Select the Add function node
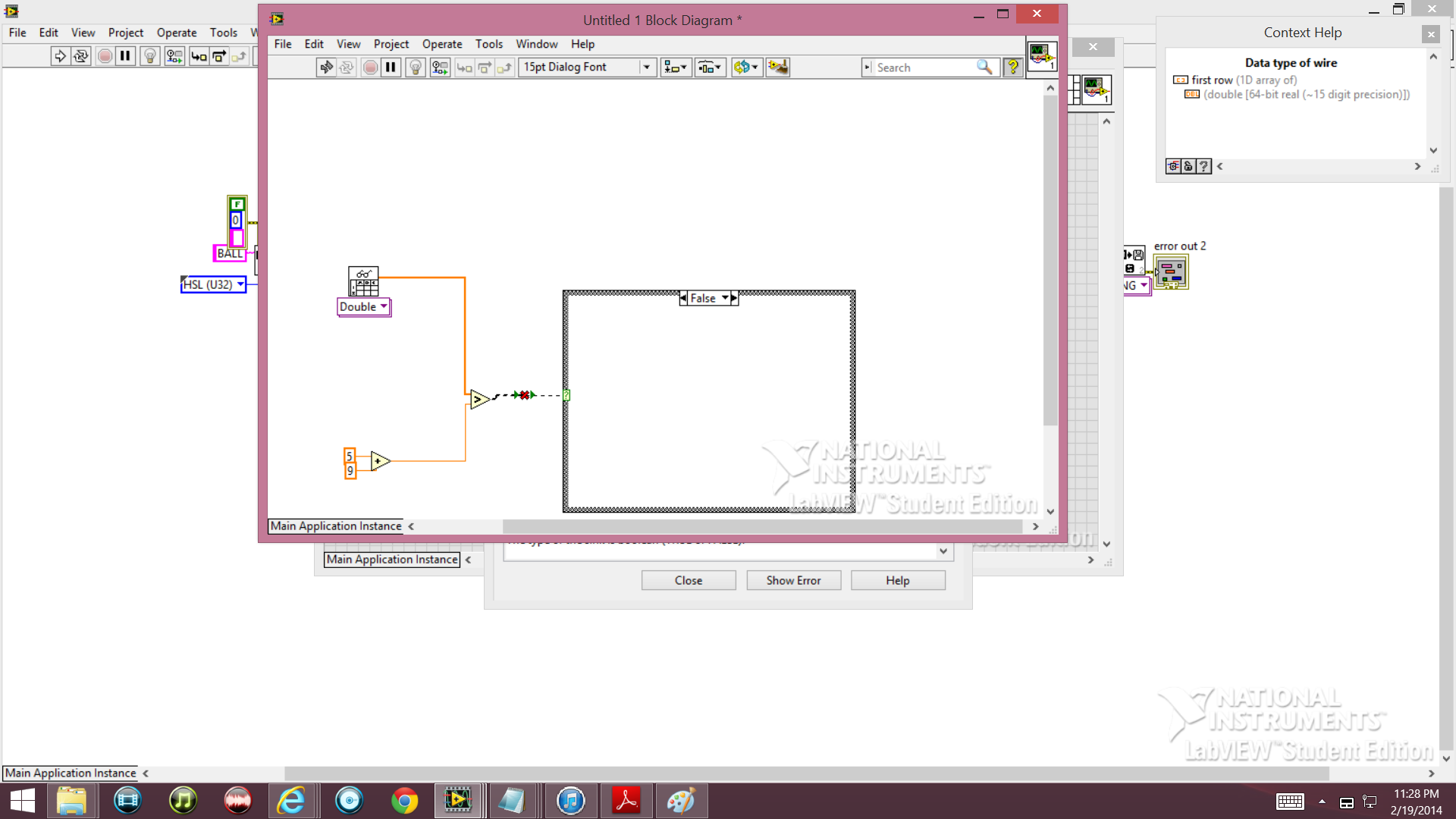This screenshot has width=1456, height=819. click(x=380, y=460)
